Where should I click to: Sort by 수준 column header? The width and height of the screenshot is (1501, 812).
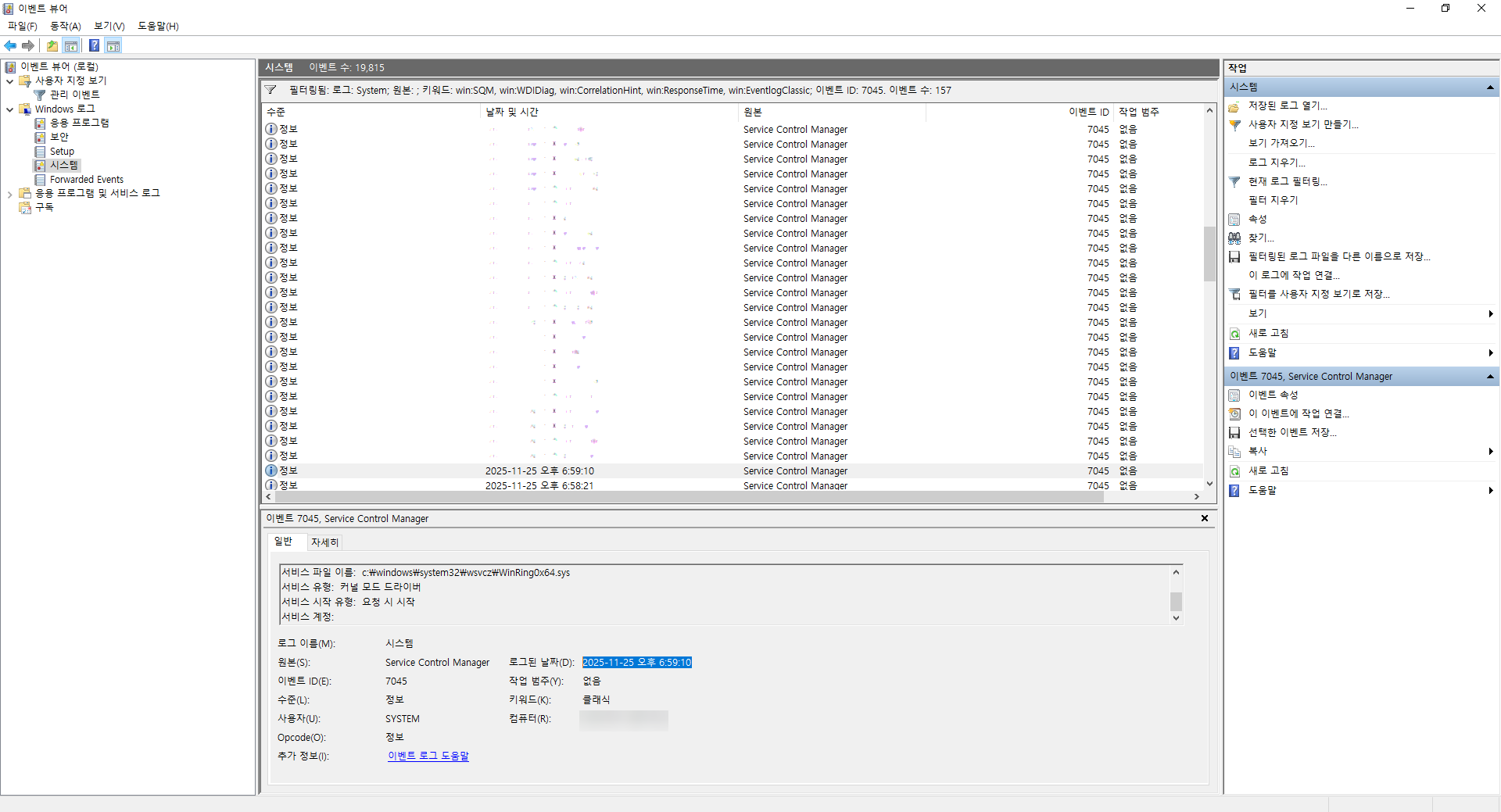(371, 113)
